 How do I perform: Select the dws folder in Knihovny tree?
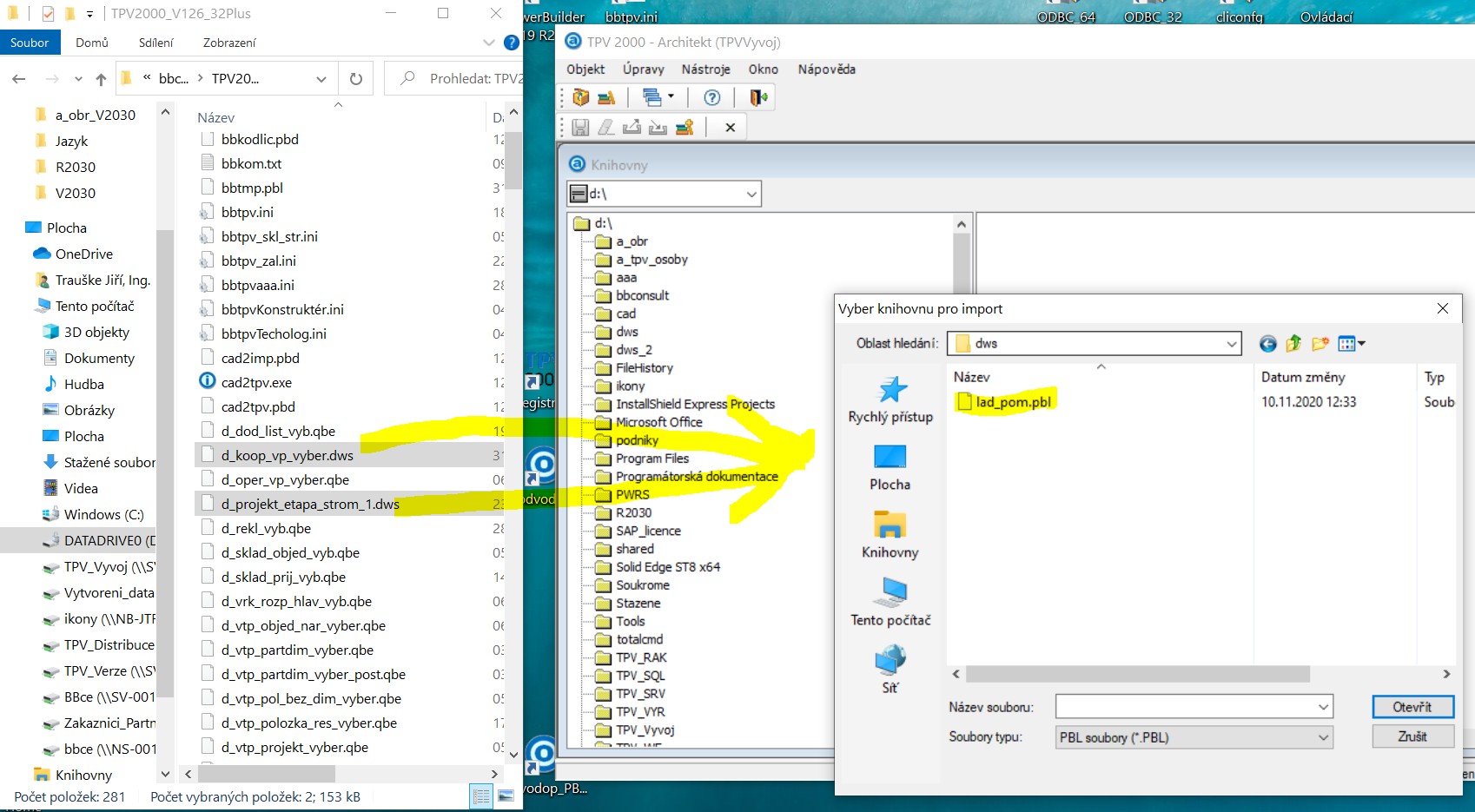coord(627,332)
